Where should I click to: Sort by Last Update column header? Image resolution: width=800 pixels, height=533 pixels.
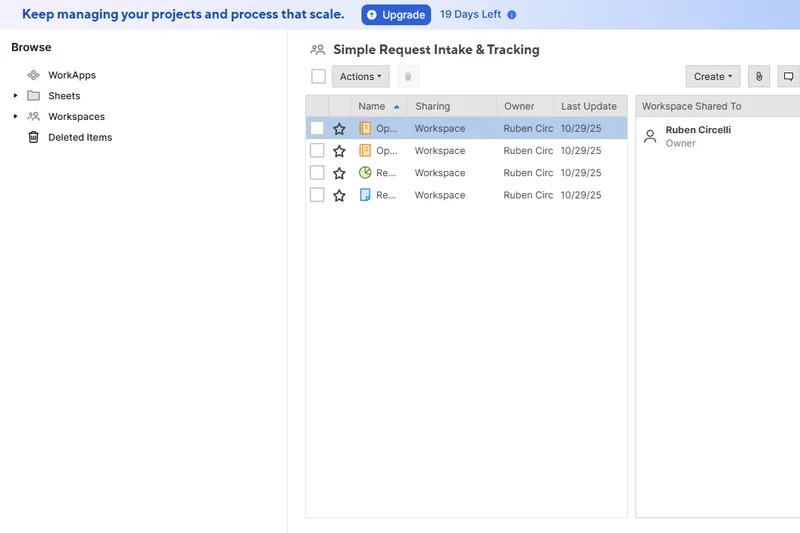(589, 106)
